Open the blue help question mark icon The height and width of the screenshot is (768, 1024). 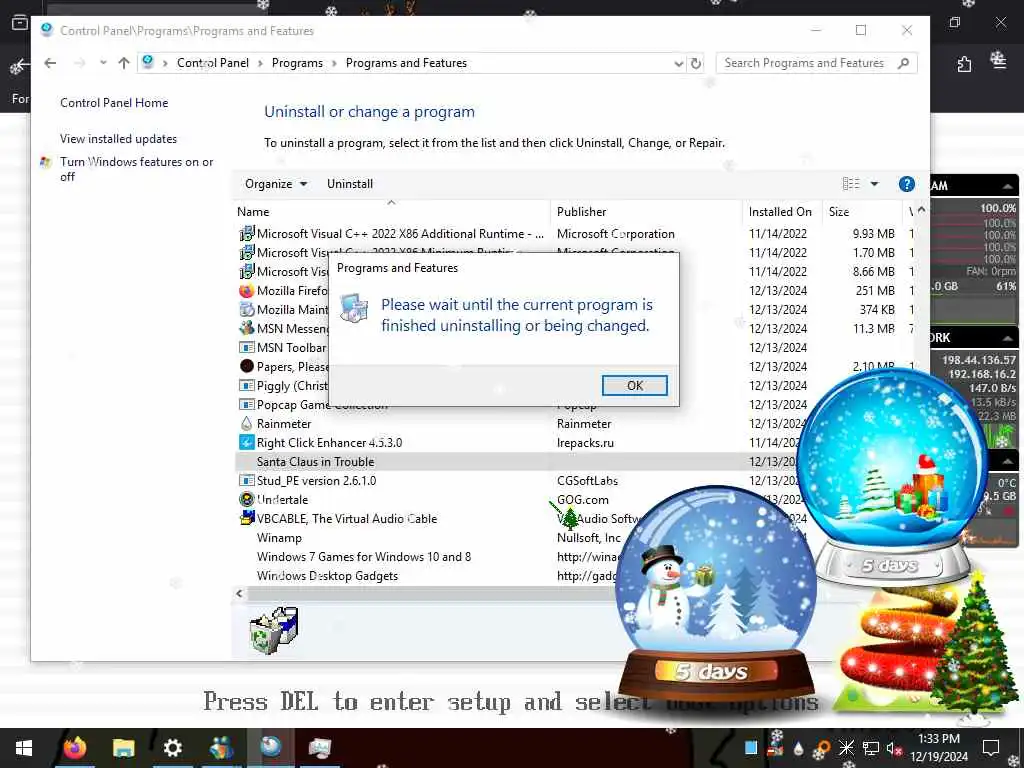tap(906, 184)
